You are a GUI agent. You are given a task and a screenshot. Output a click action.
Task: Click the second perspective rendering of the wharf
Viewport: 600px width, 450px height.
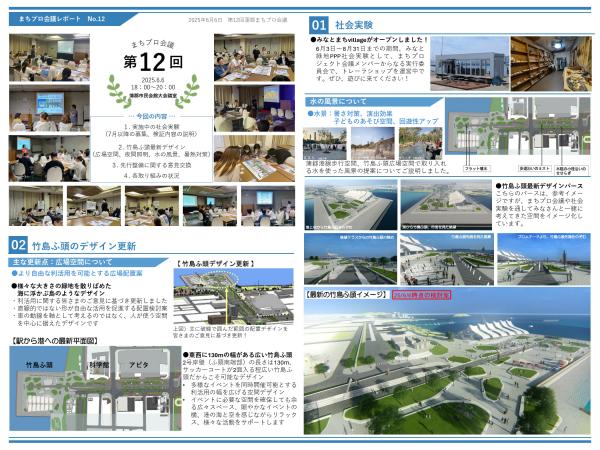[x=446, y=205]
